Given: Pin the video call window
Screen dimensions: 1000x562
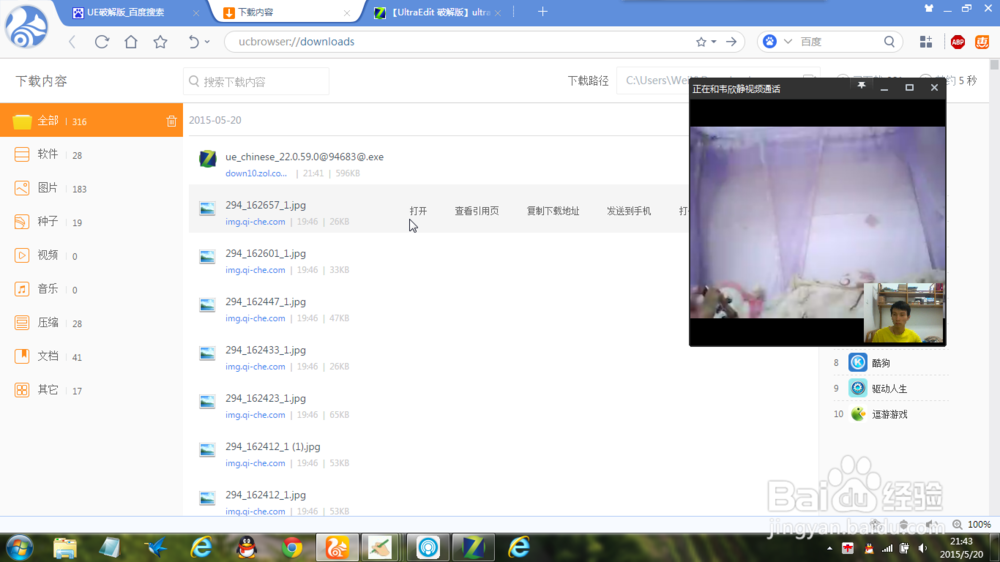Looking at the screenshot, I should point(861,87).
